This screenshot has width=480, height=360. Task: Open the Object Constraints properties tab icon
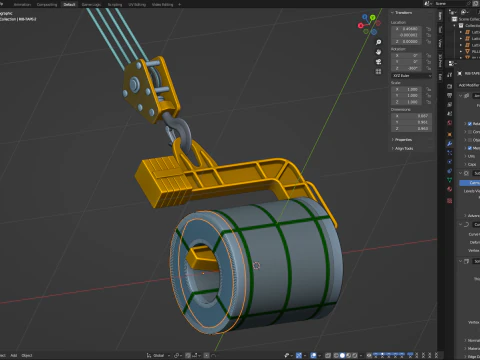coord(450,171)
